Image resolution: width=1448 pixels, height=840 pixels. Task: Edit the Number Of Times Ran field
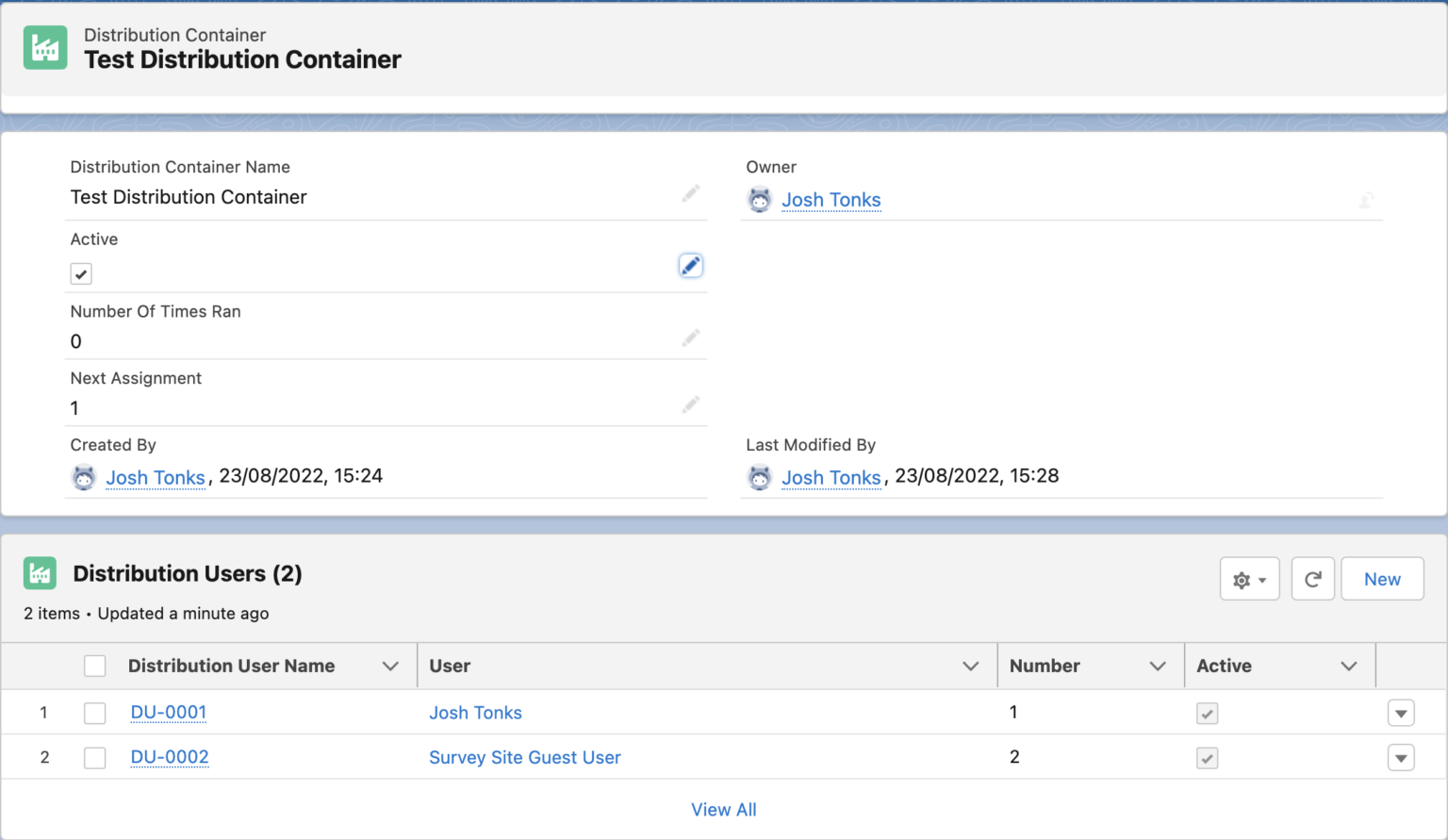(x=691, y=338)
